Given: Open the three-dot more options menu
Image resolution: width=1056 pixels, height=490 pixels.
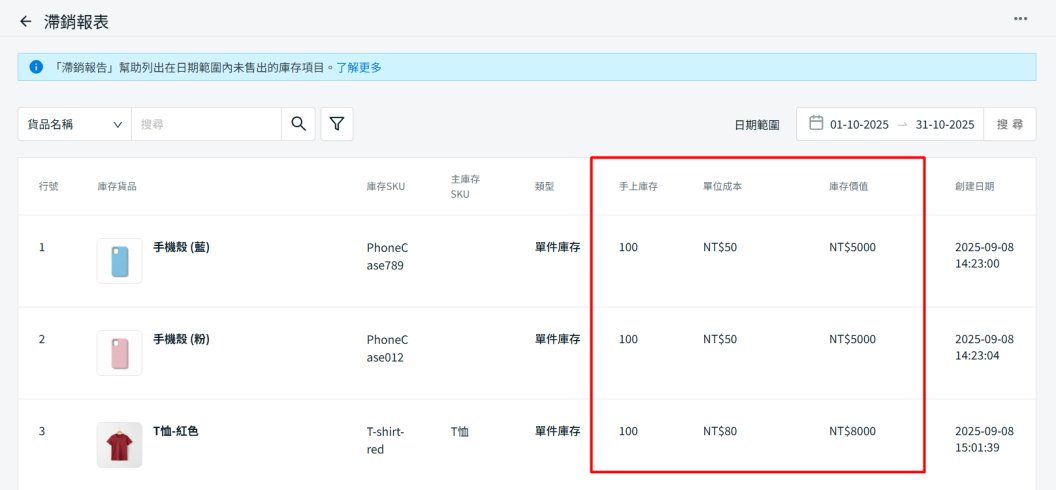Looking at the screenshot, I should coord(1020,19).
